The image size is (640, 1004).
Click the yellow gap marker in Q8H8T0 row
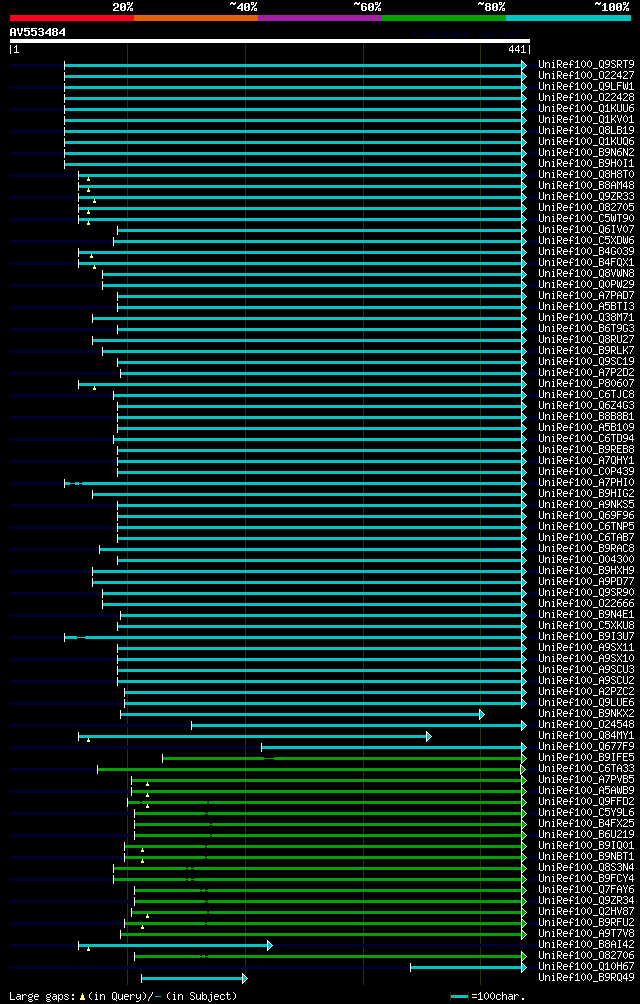tap(88, 179)
